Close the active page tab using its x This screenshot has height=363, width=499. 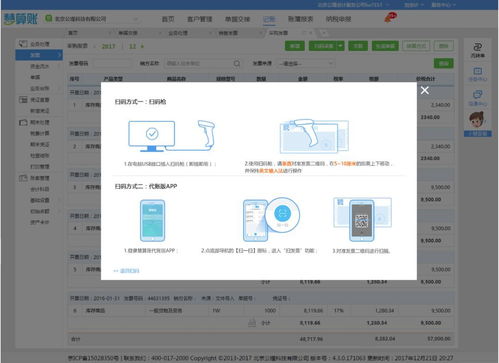pos(311,33)
